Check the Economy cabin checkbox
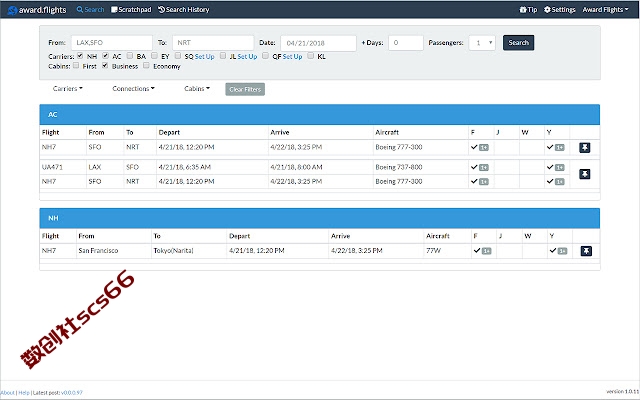Viewport: 640px width, 400px height. click(x=146, y=65)
